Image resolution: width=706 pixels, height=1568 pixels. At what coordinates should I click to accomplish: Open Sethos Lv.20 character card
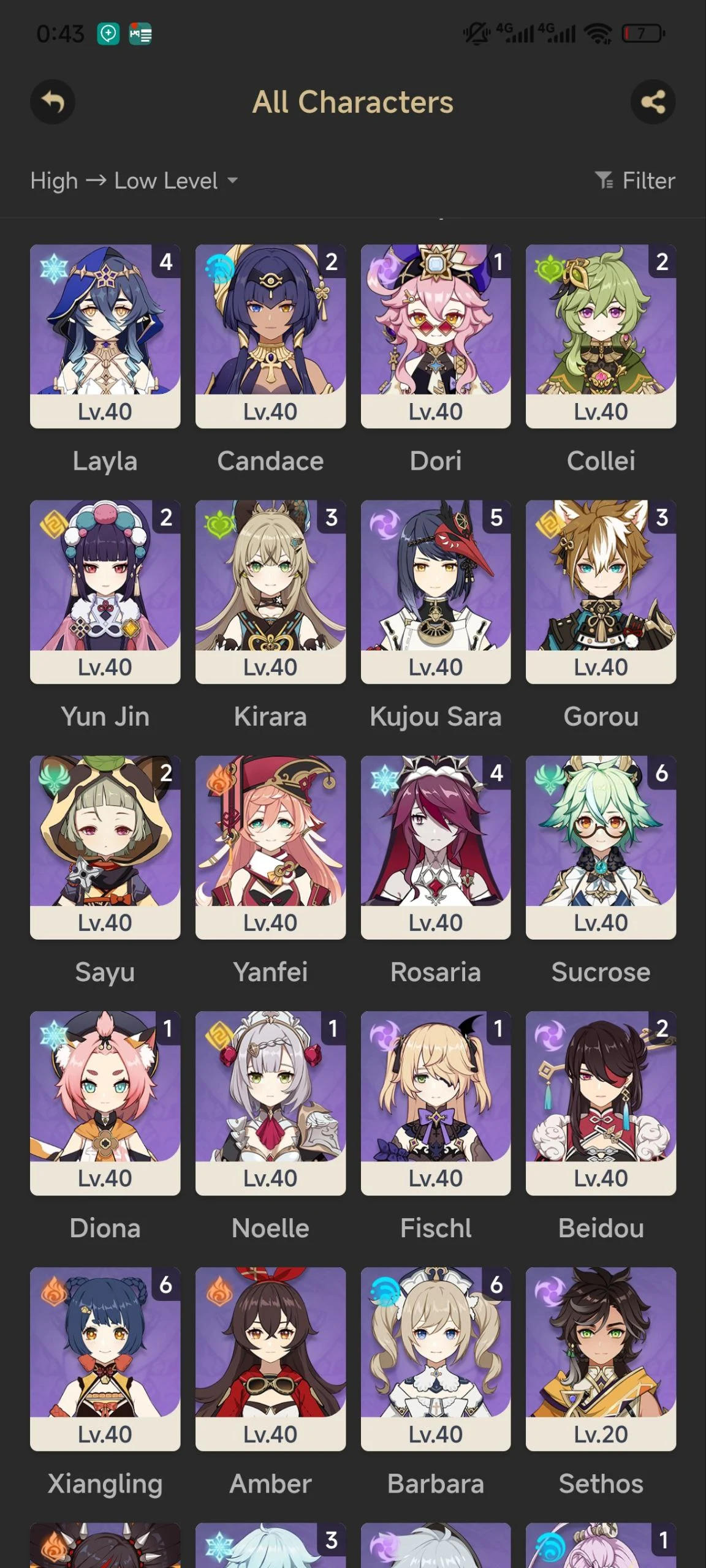point(601,1359)
